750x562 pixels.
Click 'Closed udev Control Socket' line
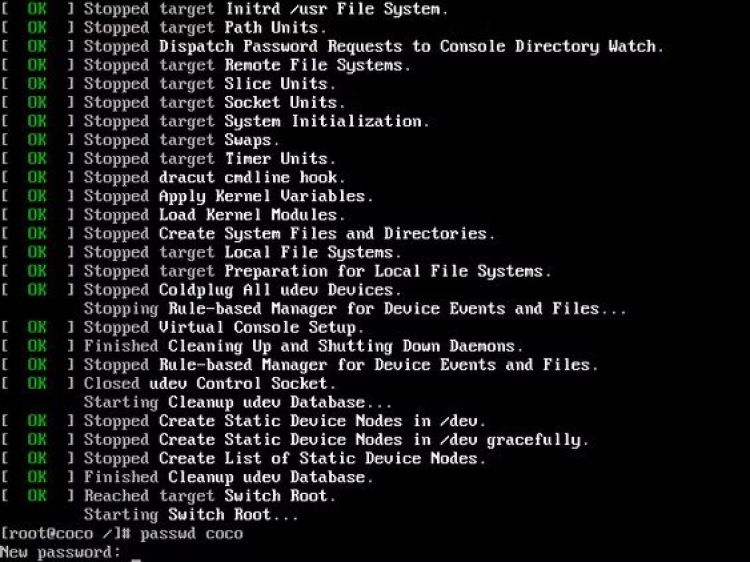click(210, 384)
